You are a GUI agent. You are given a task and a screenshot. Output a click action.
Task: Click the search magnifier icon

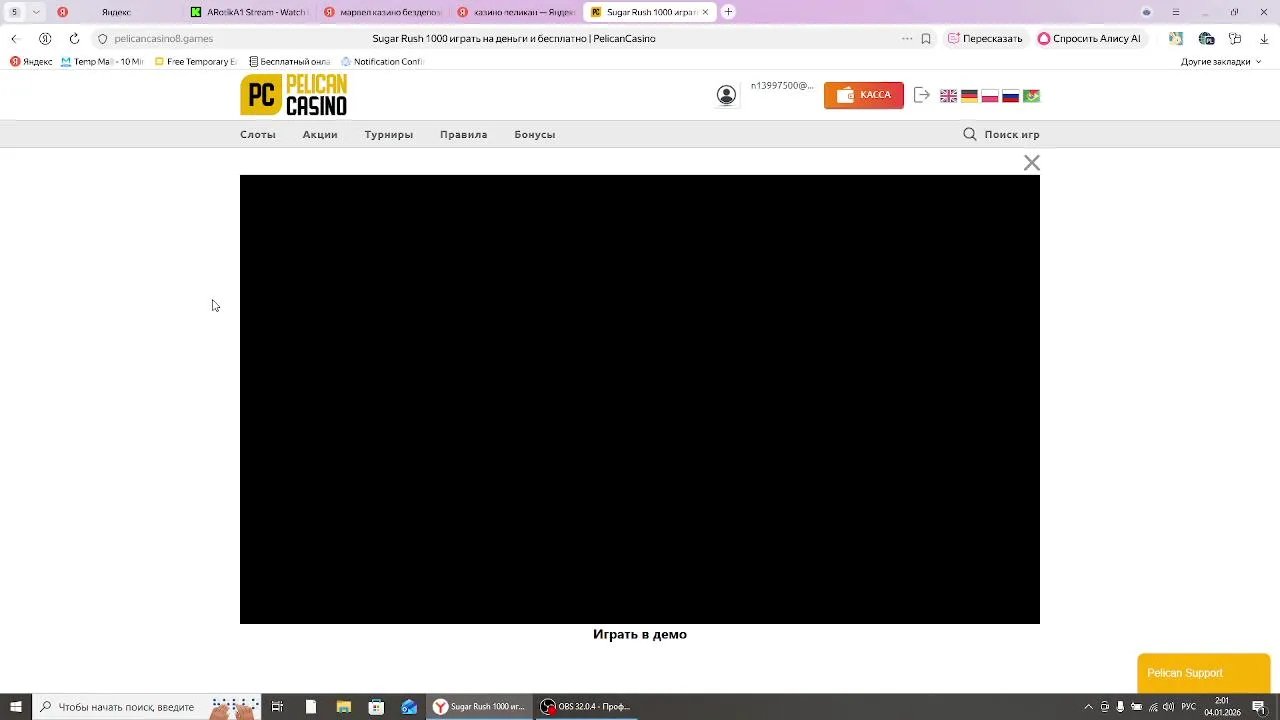pyautogui.click(x=970, y=134)
